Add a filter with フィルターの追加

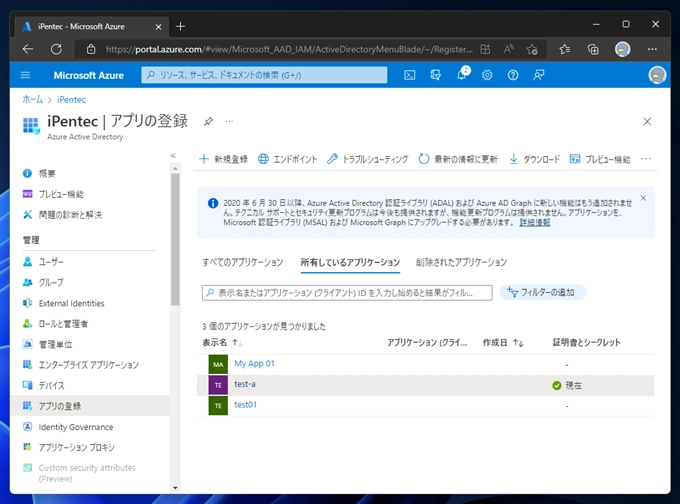click(543, 293)
